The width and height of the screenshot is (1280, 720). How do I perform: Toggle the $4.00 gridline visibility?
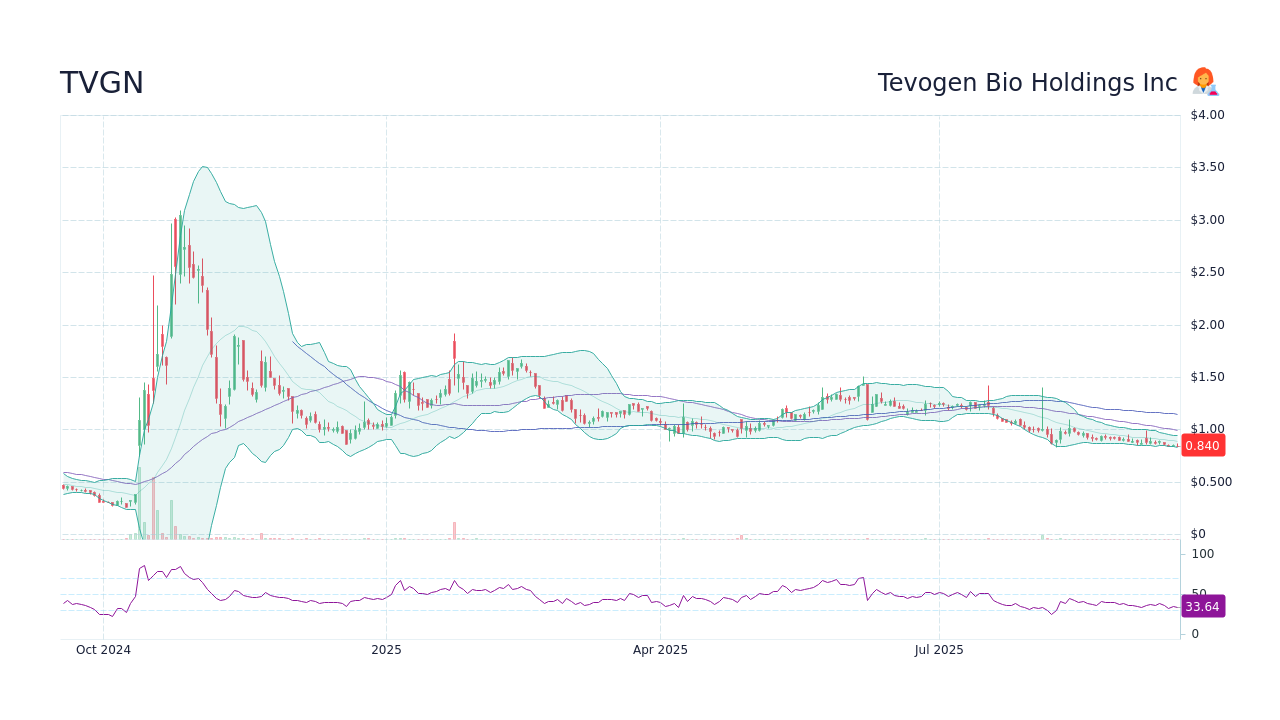click(x=1206, y=114)
